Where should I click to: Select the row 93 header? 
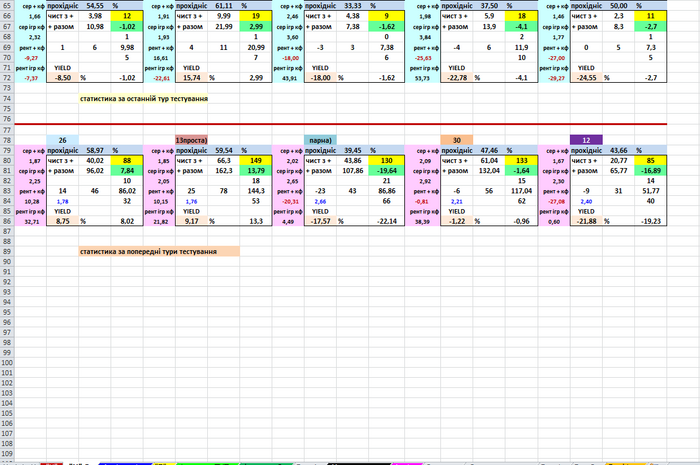click(x=7, y=292)
